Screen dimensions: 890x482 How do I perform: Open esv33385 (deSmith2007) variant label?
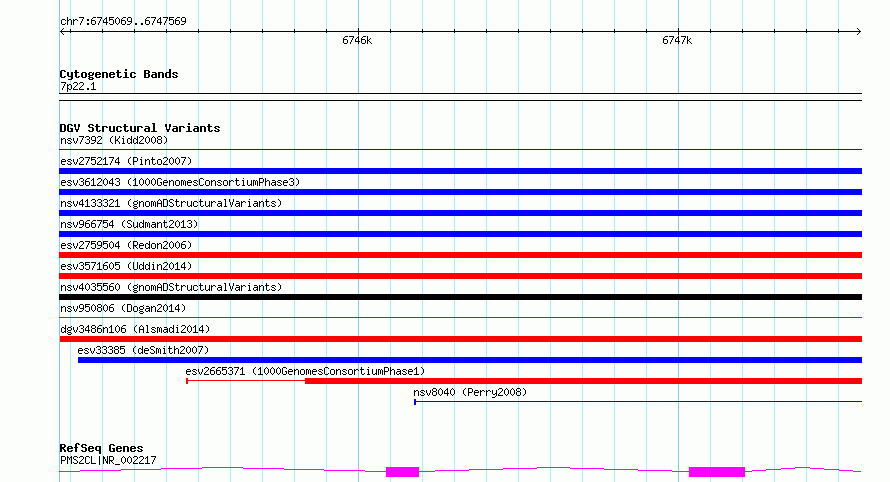pyautogui.click(x=143, y=350)
